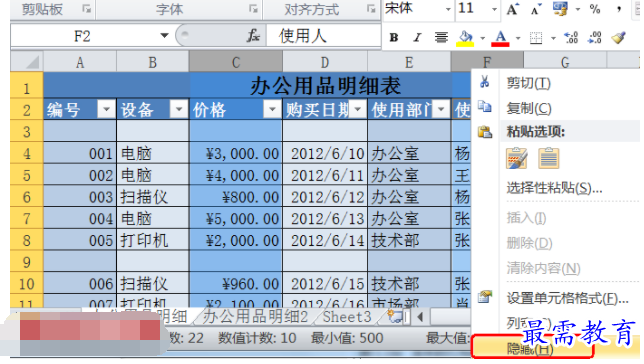Switch to the 办公用品明细2 sheet tab

[x=255, y=317]
